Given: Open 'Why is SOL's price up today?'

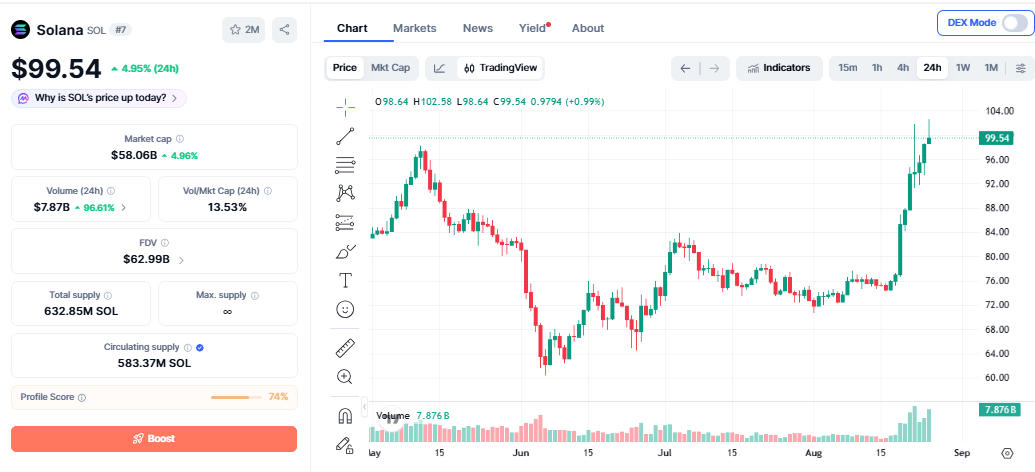Looking at the screenshot, I should coord(99,98).
